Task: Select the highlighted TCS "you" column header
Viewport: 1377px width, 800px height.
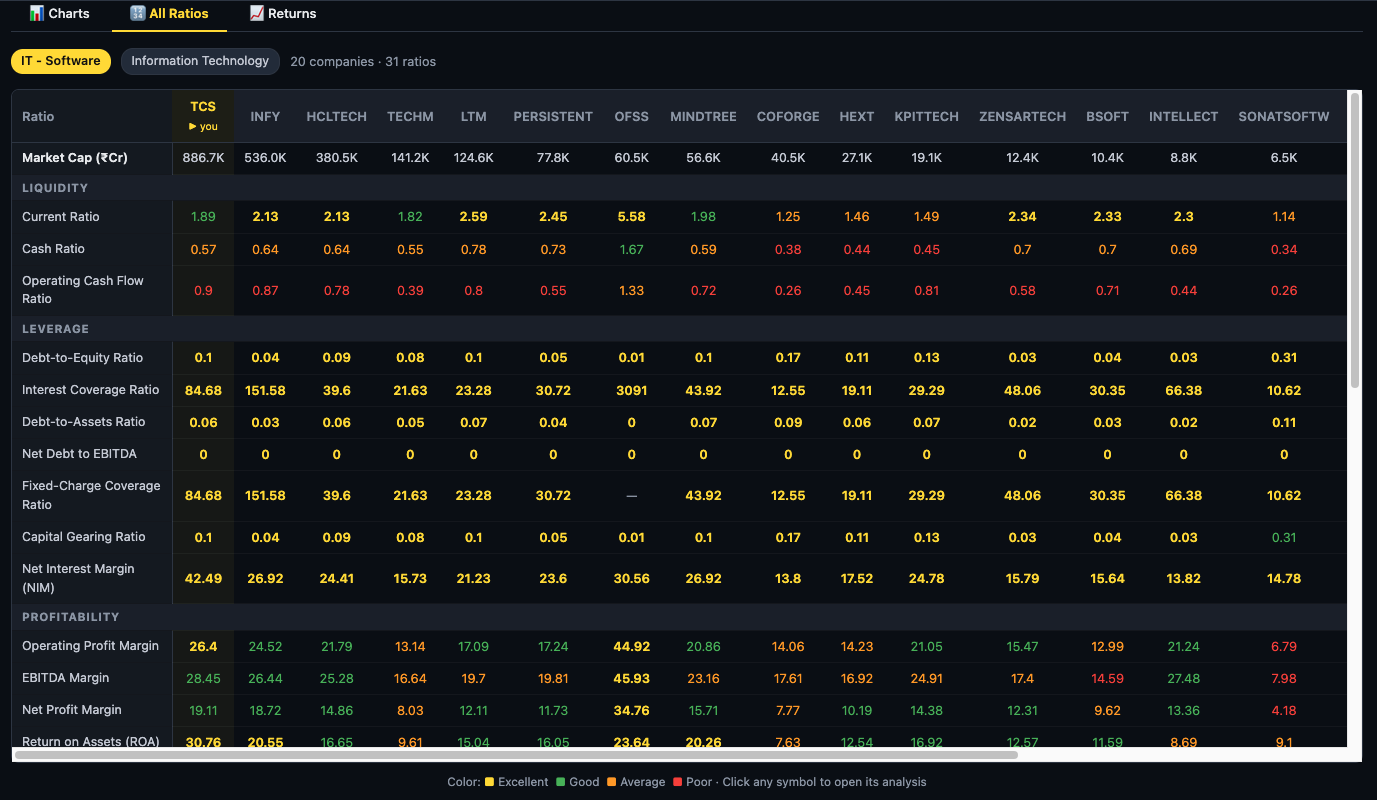Action: pyautogui.click(x=203, y=116)
